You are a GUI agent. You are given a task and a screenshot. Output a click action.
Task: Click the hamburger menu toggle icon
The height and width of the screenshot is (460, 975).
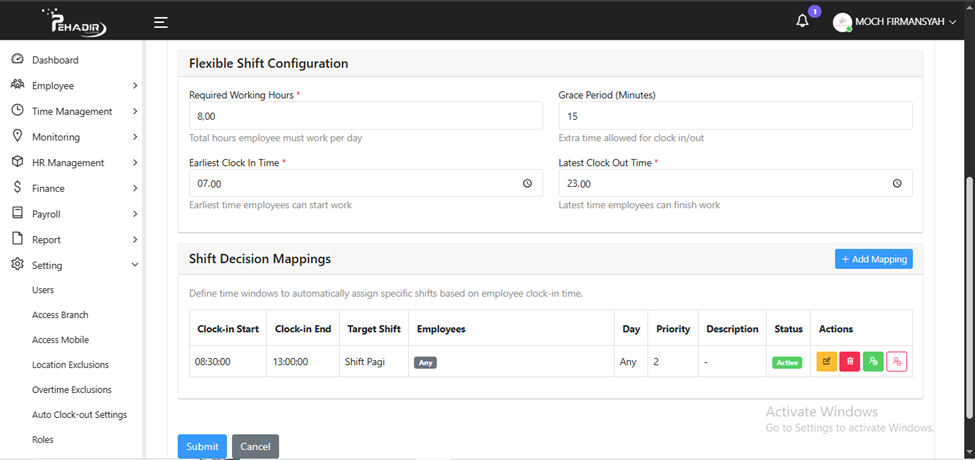click(x=161, y=22)
